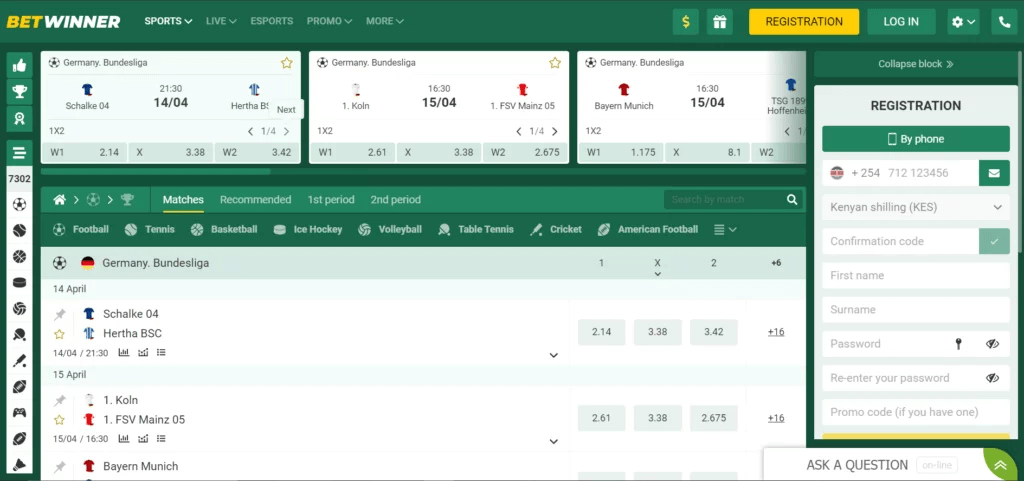Select the cricket bat icon in left sidebar

pyautogui.click(x=20, y=361)
